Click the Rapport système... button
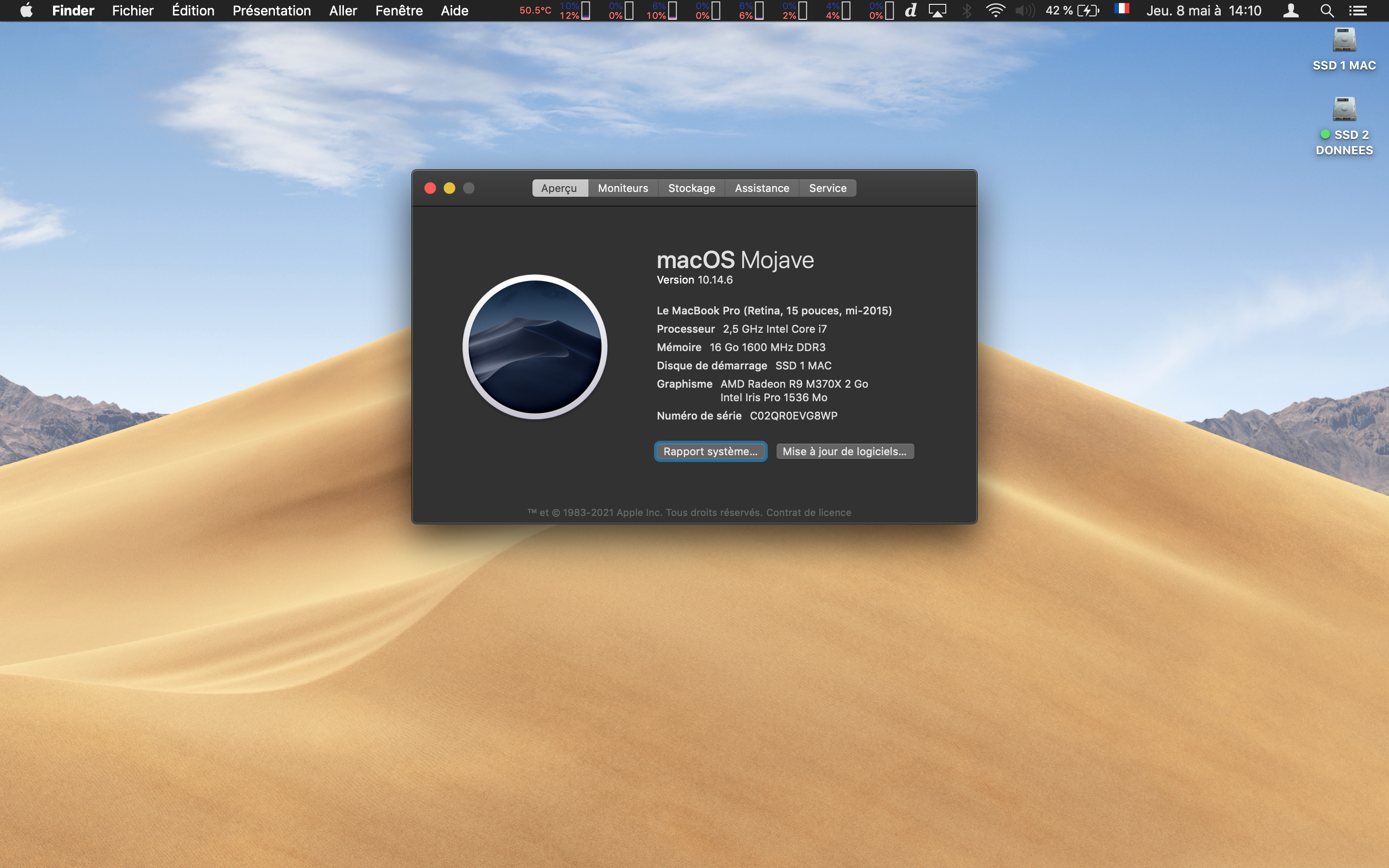The height and width of the screenshot is (868, 1389). [x=710, y=451]
